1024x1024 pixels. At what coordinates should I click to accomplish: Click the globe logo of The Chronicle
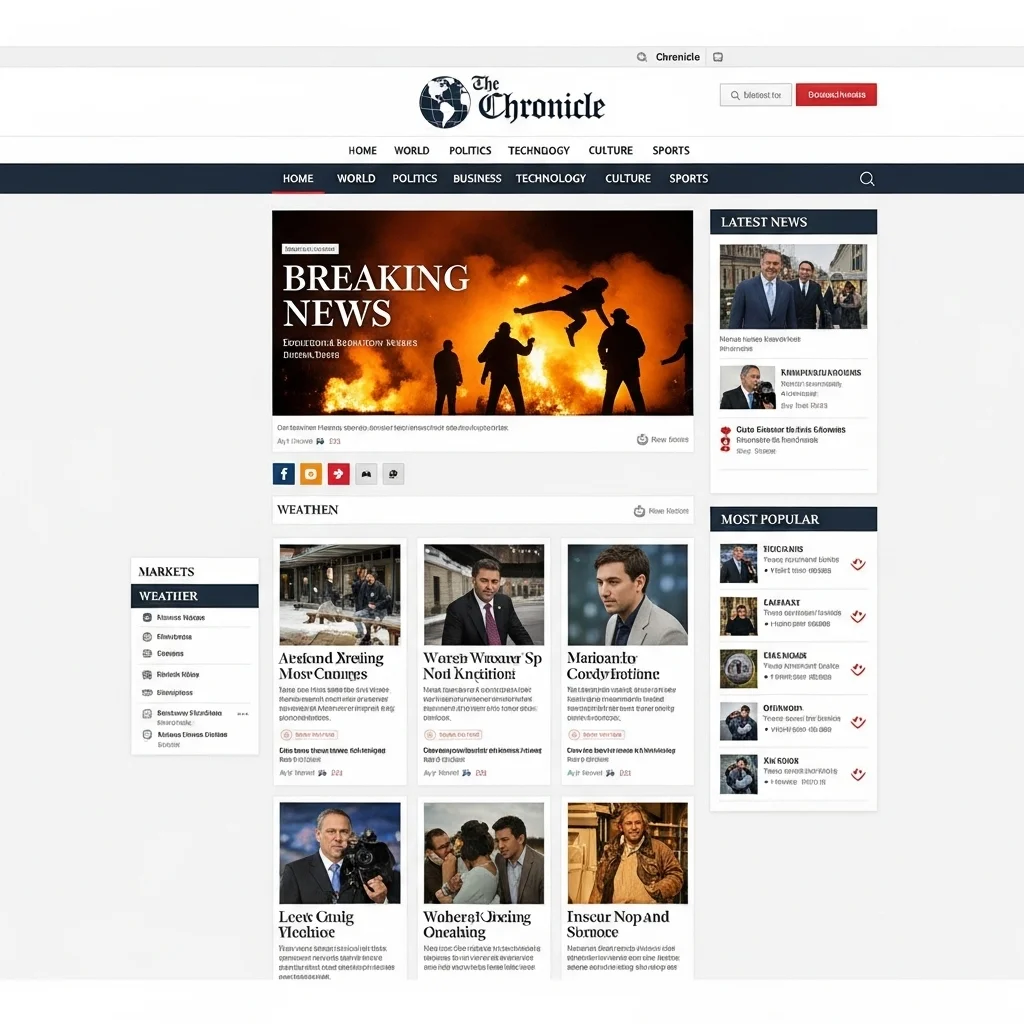[444, 102]
